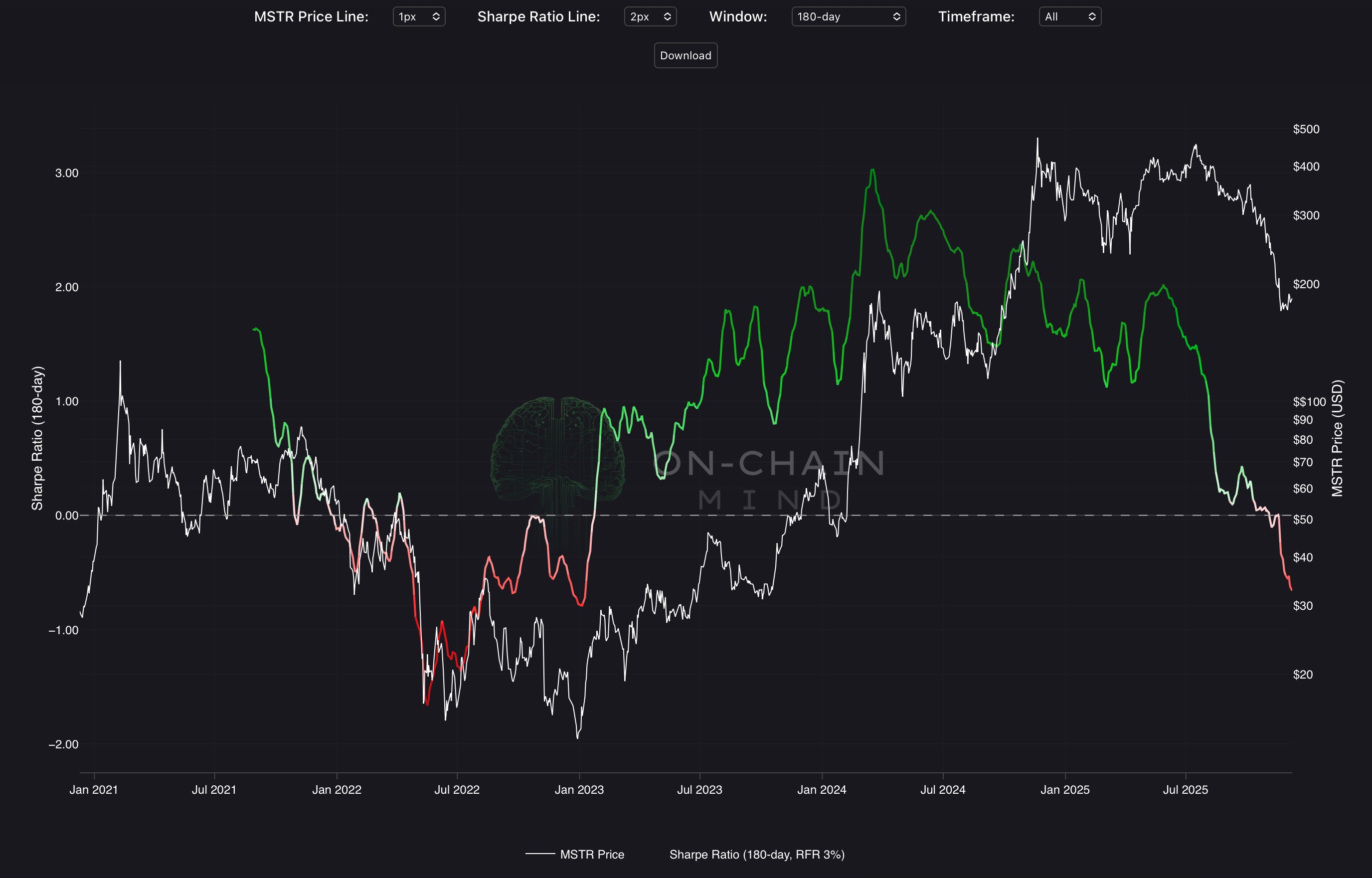Viewport: 1372px width, 878px height.
Task: Click the Jul 2022 x-axis tick label
Action: [x=457, y=790]
